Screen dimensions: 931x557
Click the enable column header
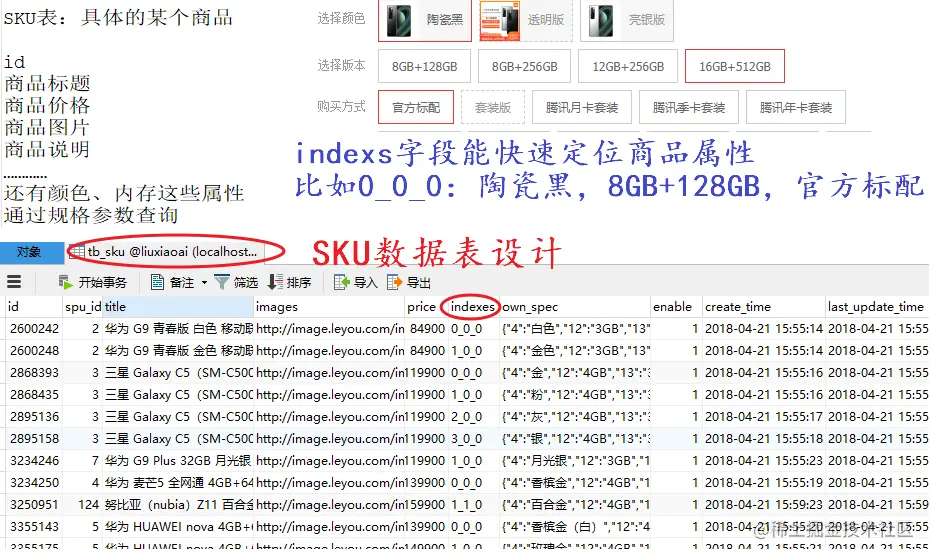coord(676,307)
